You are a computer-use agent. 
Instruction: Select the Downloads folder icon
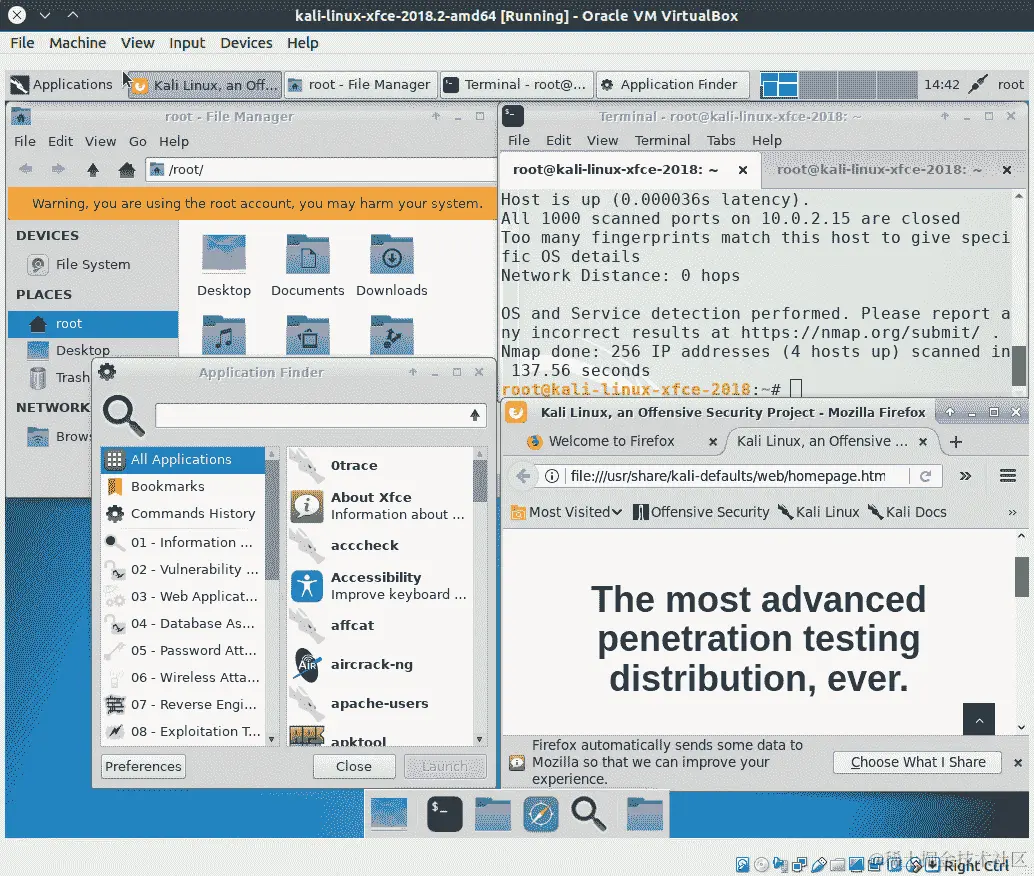[x=392, y=265]
